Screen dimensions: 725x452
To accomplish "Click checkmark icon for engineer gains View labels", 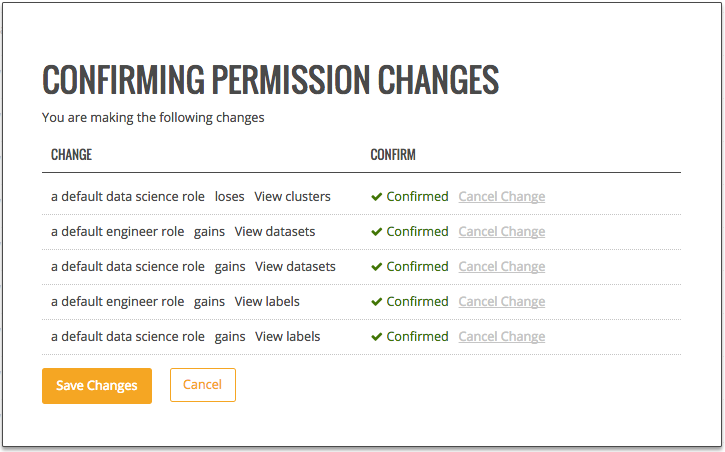I will pos(377,302).
